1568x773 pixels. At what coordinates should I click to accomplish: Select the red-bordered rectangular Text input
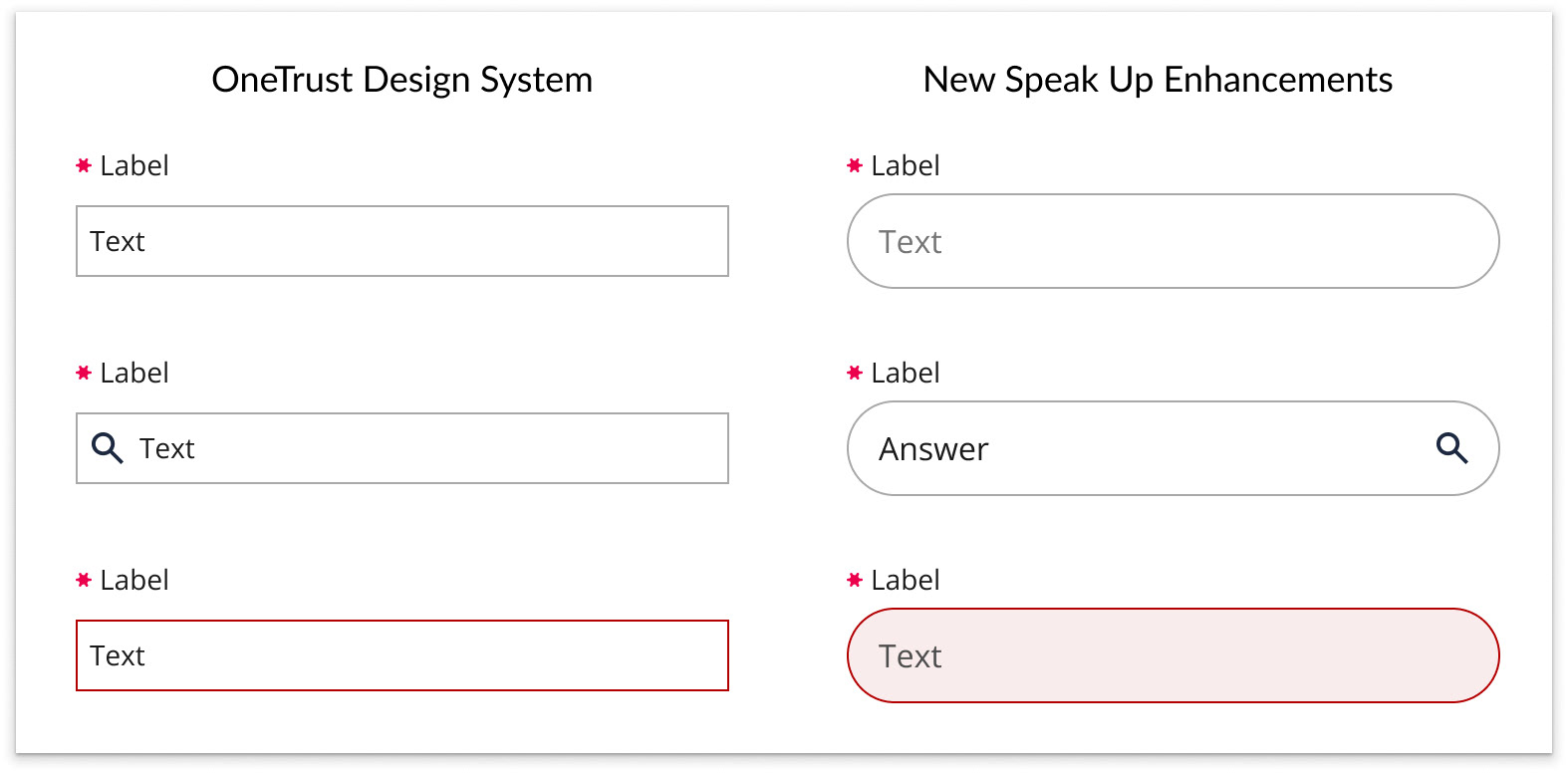(x=402, y=655)
